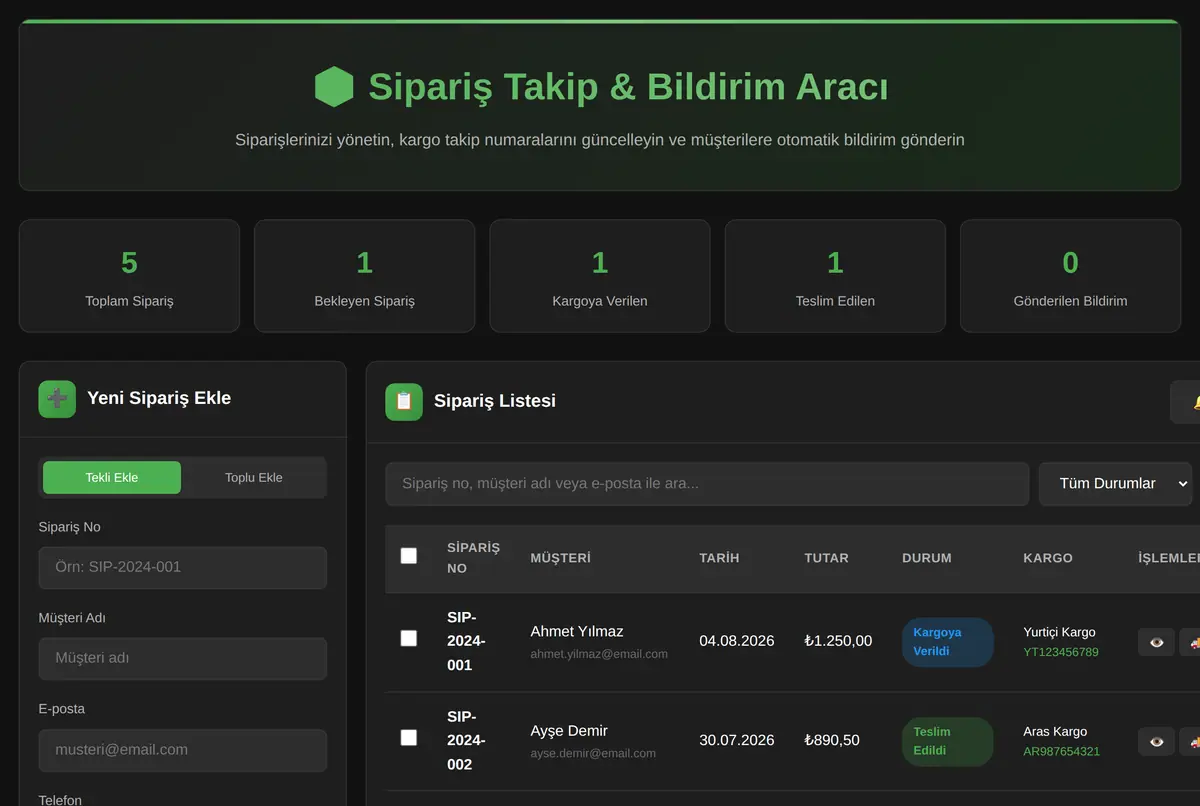Click the truck icon for Ahmet Yılmaz's order
The image size is (1200, 806).
pyautogui.click(x=1190, y=642)
